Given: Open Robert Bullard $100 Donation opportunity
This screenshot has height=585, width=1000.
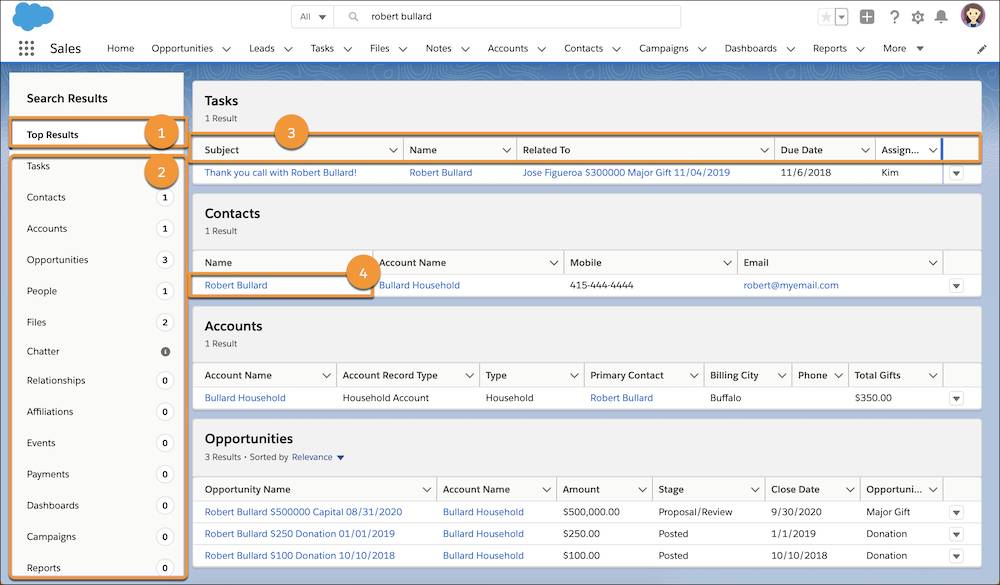Looking at the screenshot, I should (300, 555).
